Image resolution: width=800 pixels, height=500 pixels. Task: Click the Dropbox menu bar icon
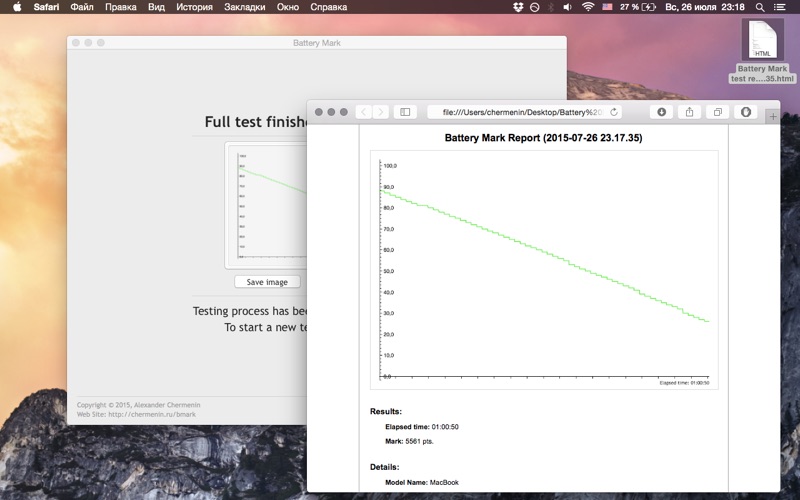(518, 7)
